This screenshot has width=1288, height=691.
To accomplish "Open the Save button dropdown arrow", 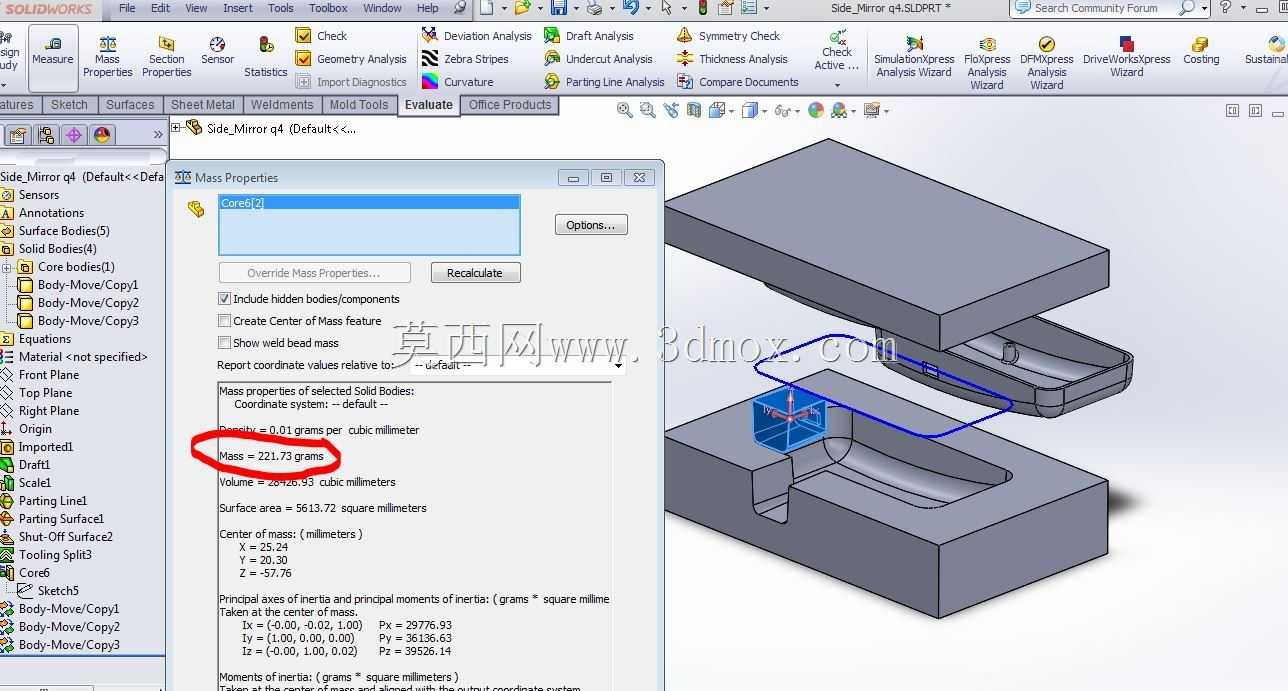I will point(576,8).
